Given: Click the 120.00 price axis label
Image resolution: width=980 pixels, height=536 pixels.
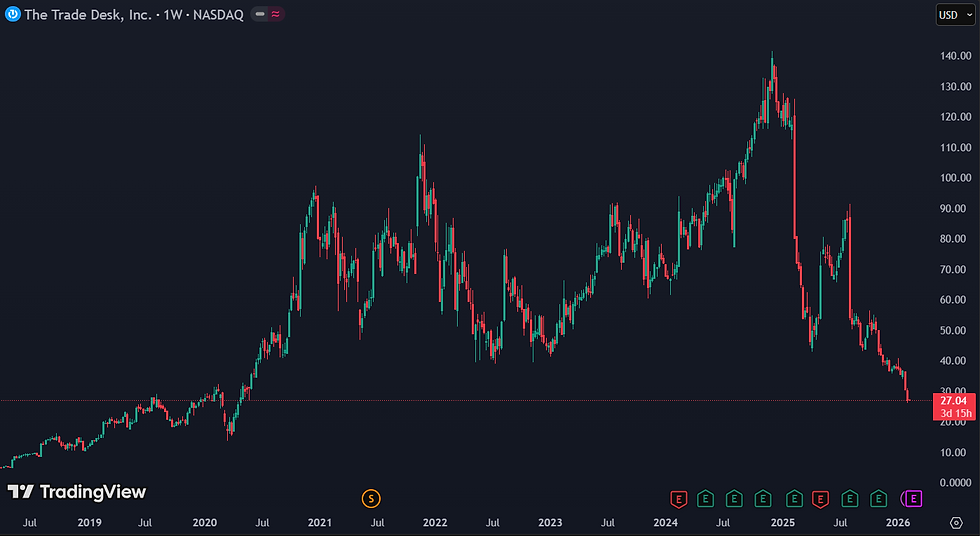Looking at the screenshot, I should pos(956,117).
